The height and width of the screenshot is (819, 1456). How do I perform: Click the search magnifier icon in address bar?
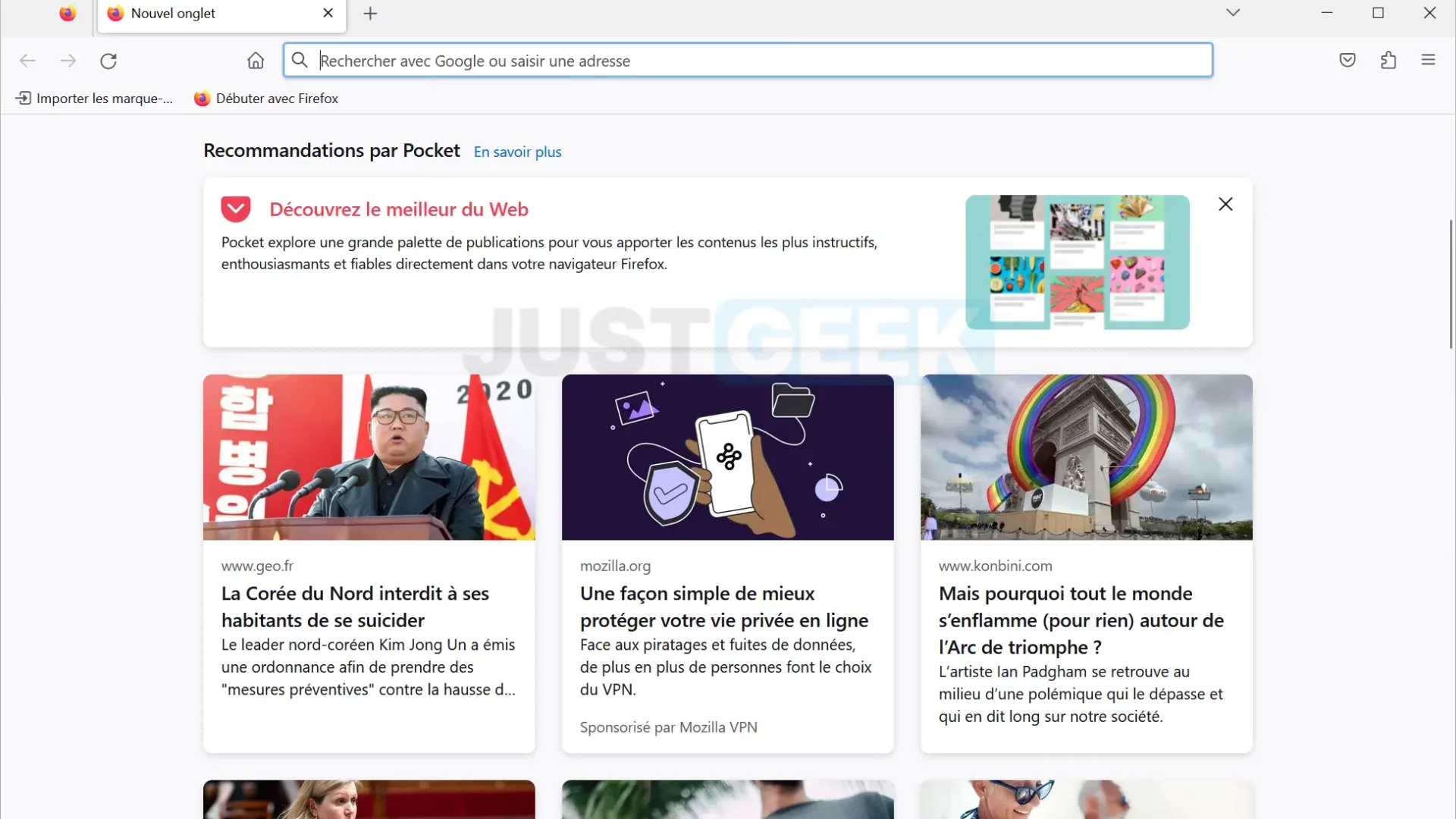click(300, 61)
